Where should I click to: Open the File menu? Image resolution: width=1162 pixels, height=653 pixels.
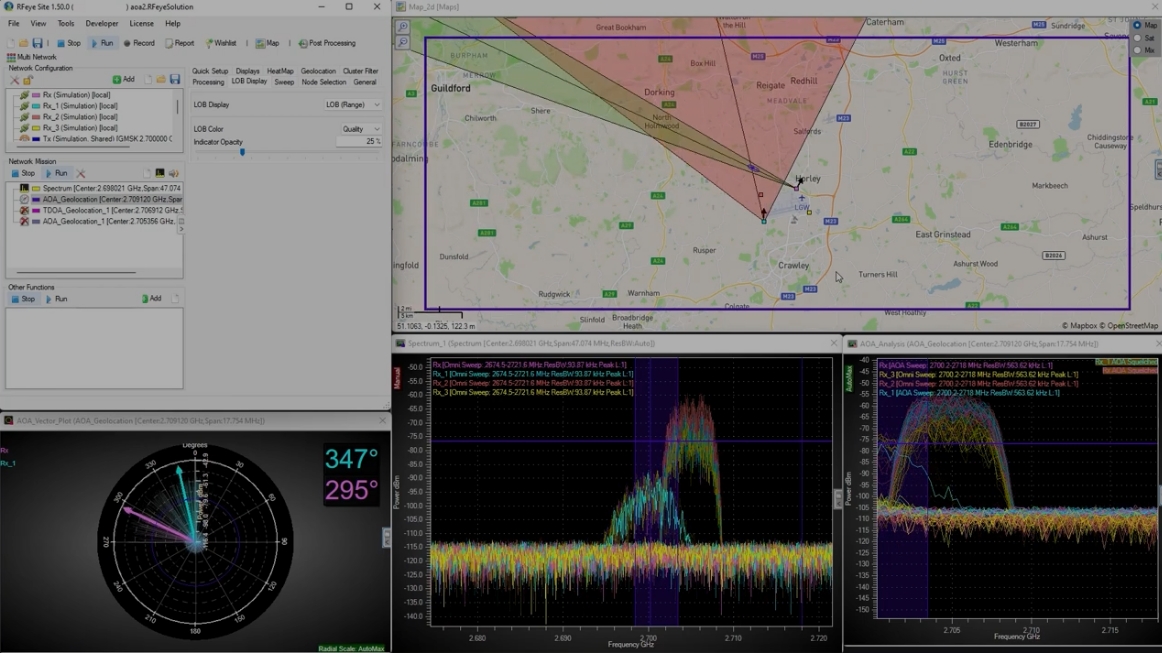(14, 24)
